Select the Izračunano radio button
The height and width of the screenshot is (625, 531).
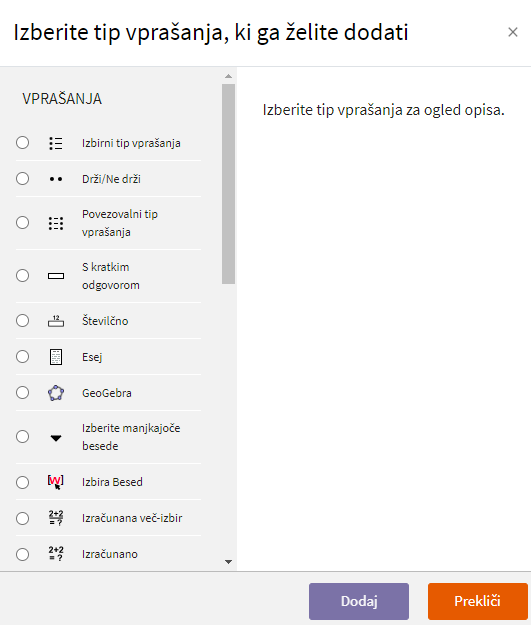22,554
